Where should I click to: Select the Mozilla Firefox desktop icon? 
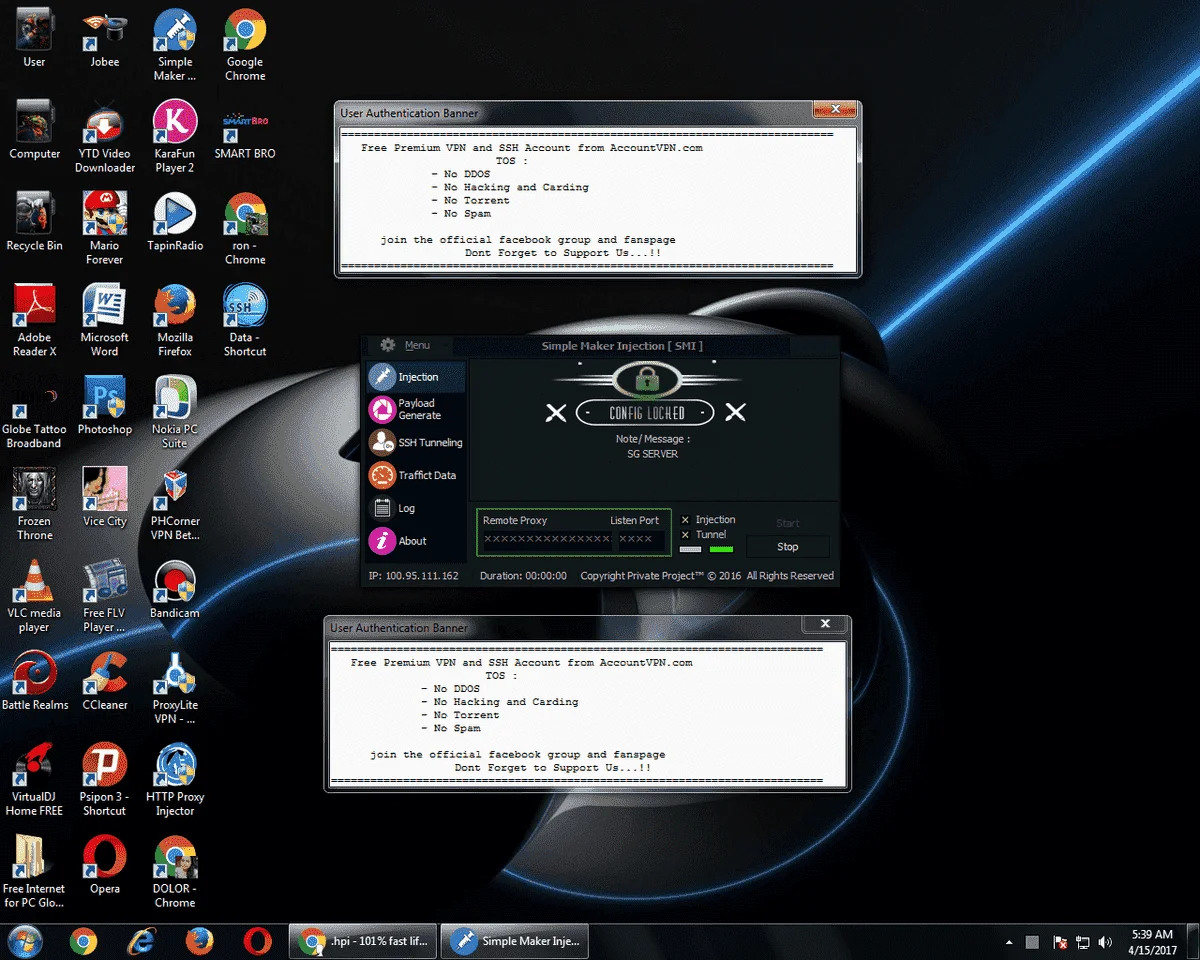pyautogui.click(x=175, y=321)
